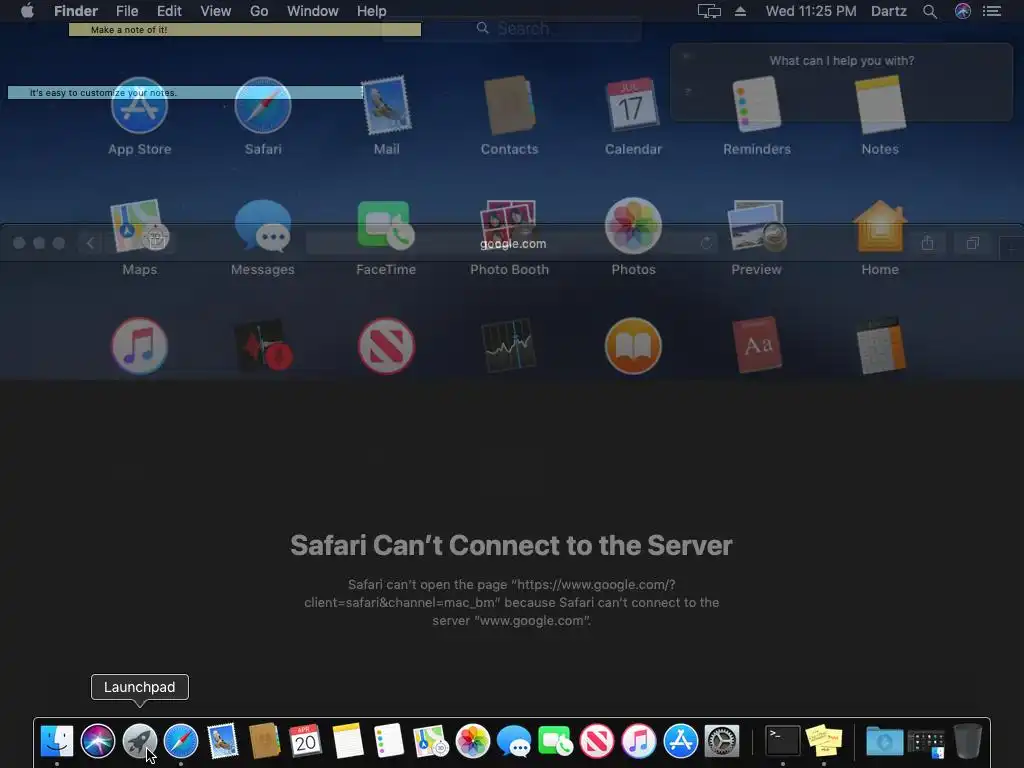Open Notes from Launchpad grid
The height and width of the screenshot is (768, 1024).
click(x=880, y=104)
